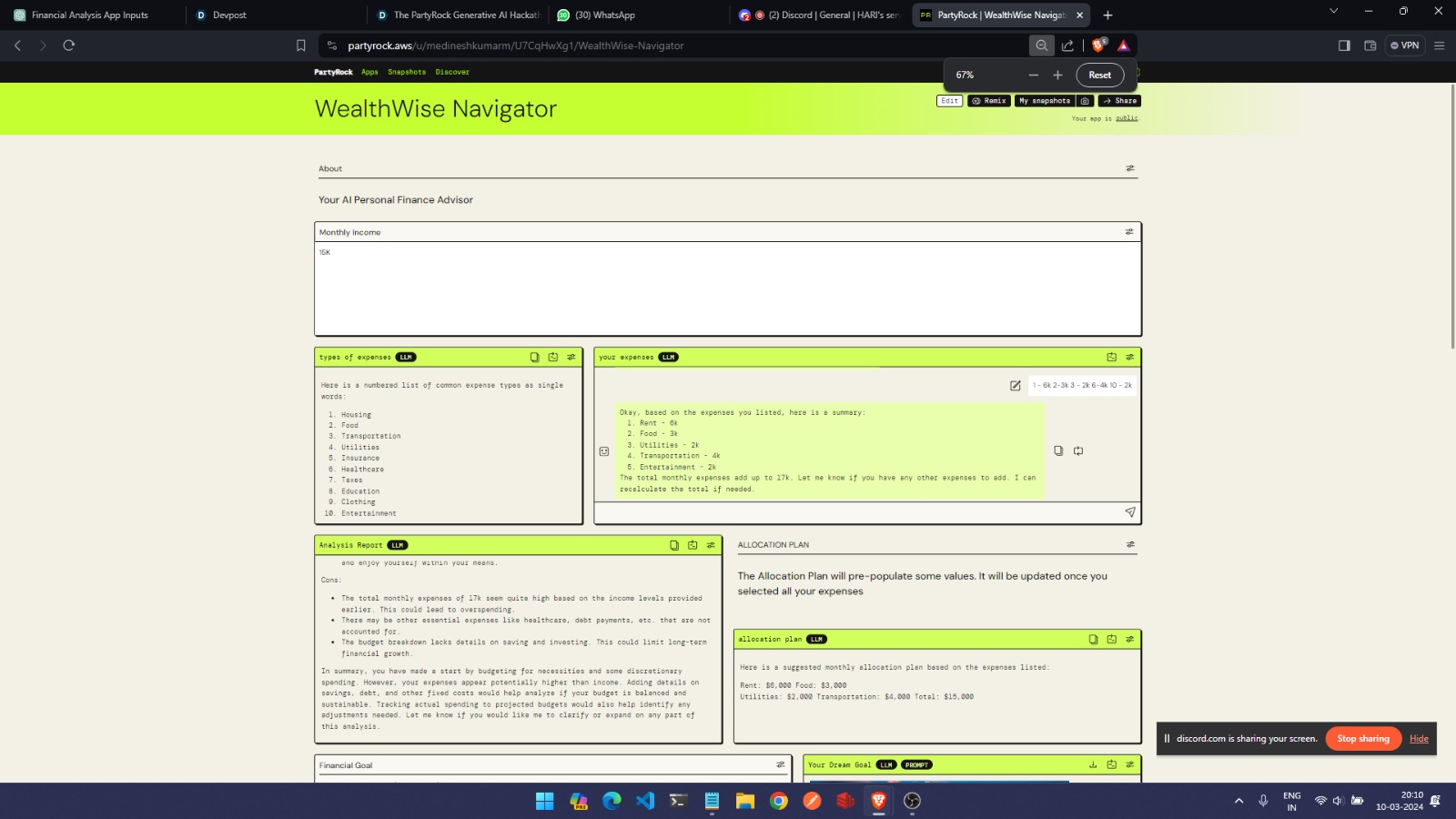Image resolution: width=1456 pixels, height=819 pixels.
Task: Click the Edit app button
Action: click(950, 101)
